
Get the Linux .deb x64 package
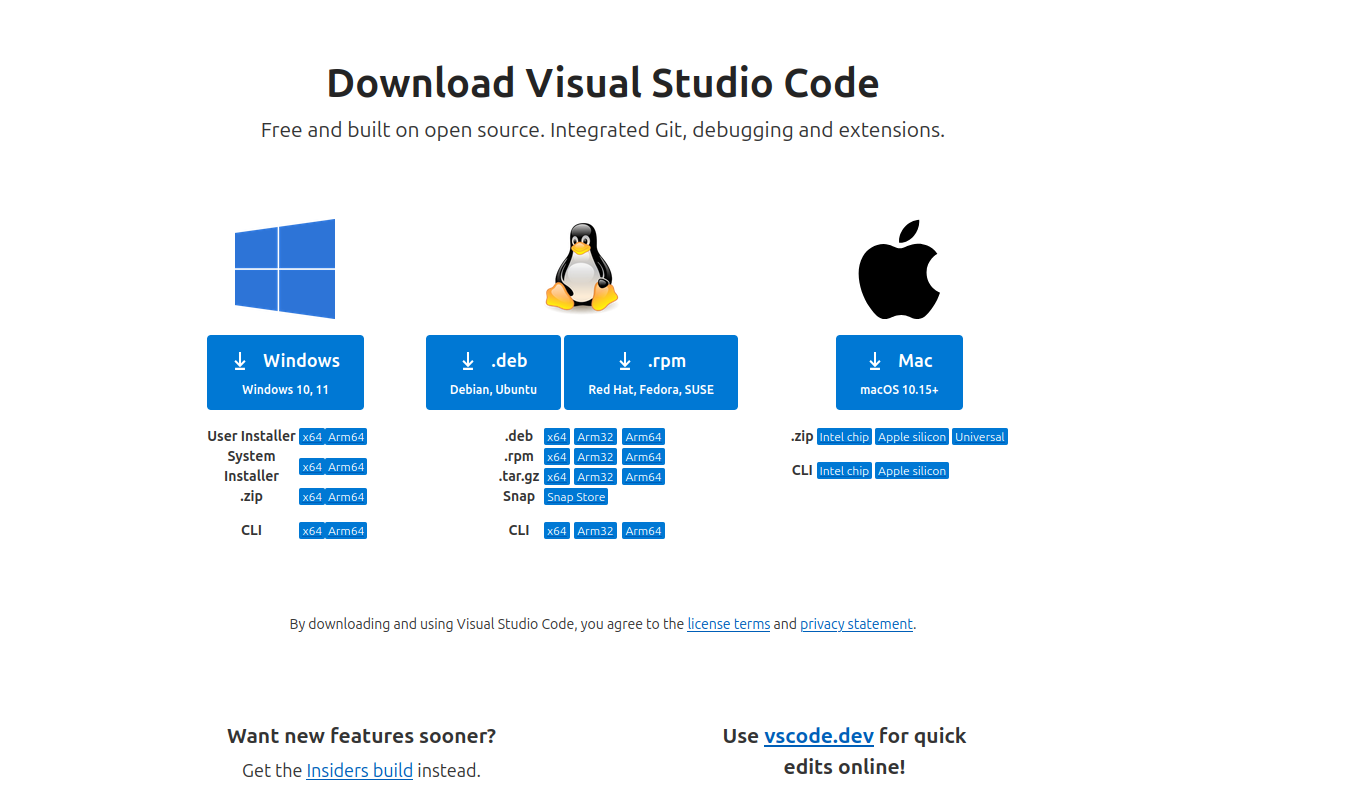557,437
